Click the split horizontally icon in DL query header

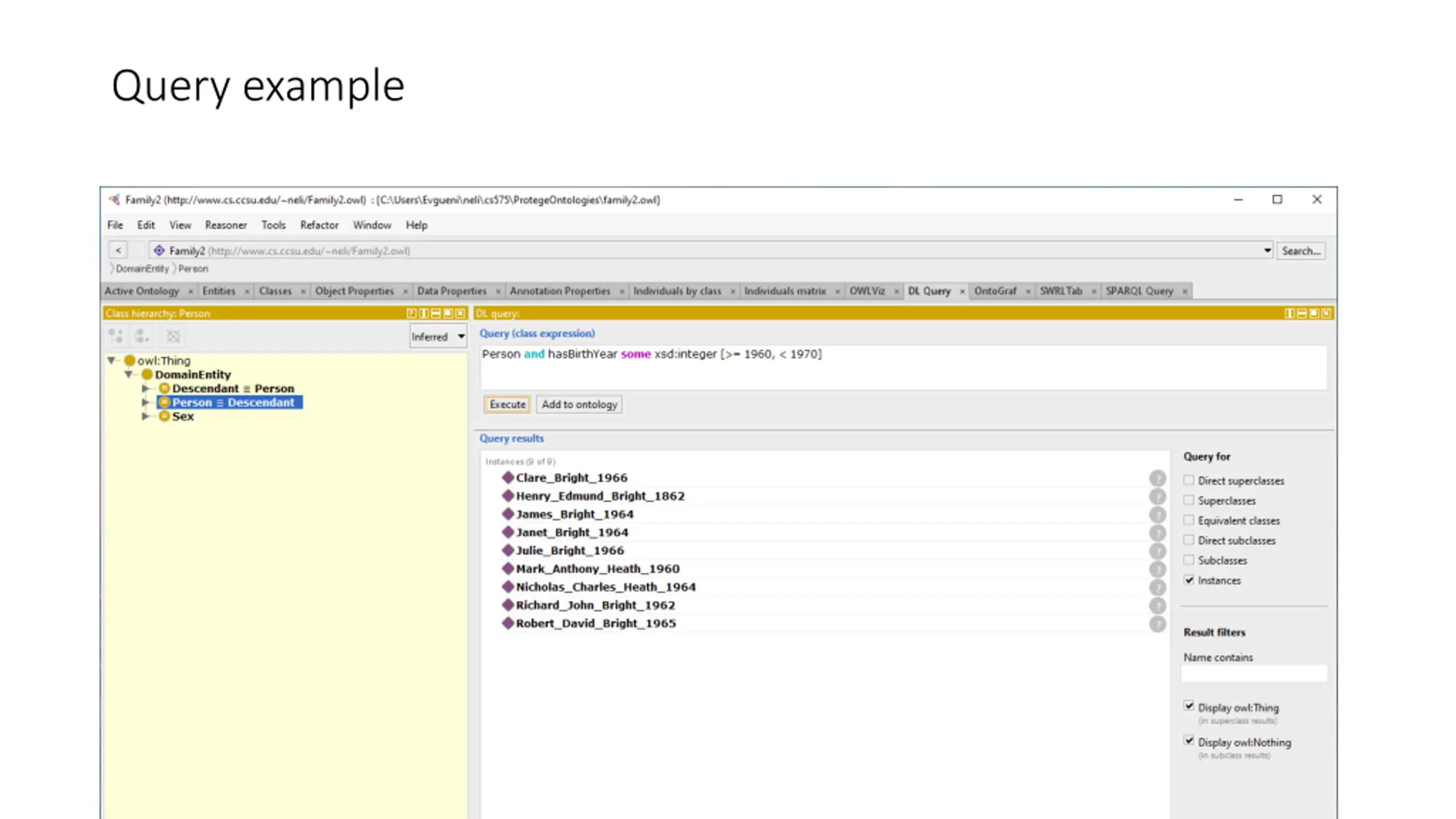point(1301,313)
